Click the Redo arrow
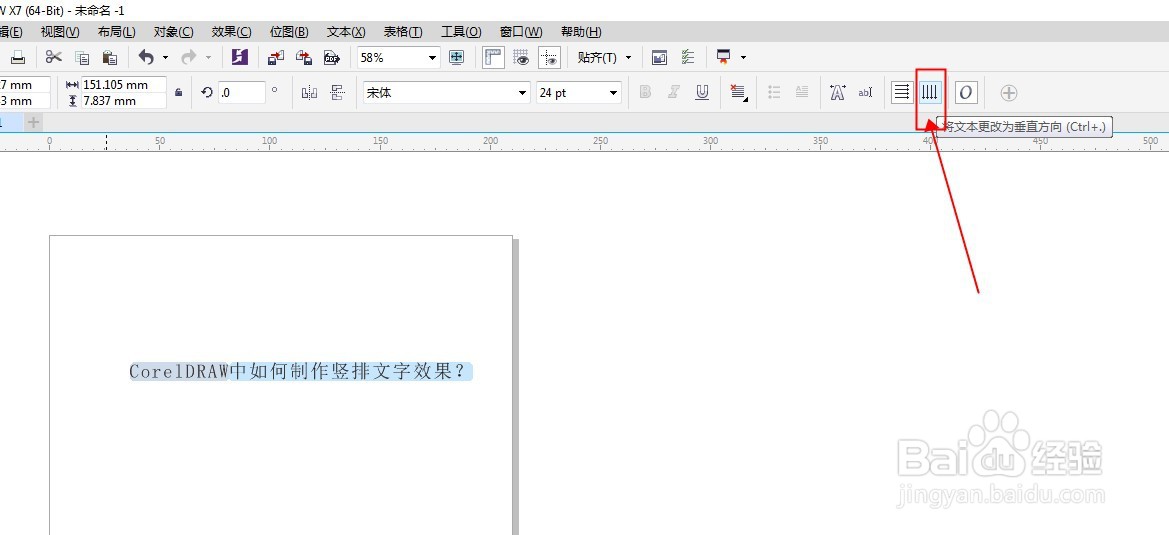 pos(189,57)
